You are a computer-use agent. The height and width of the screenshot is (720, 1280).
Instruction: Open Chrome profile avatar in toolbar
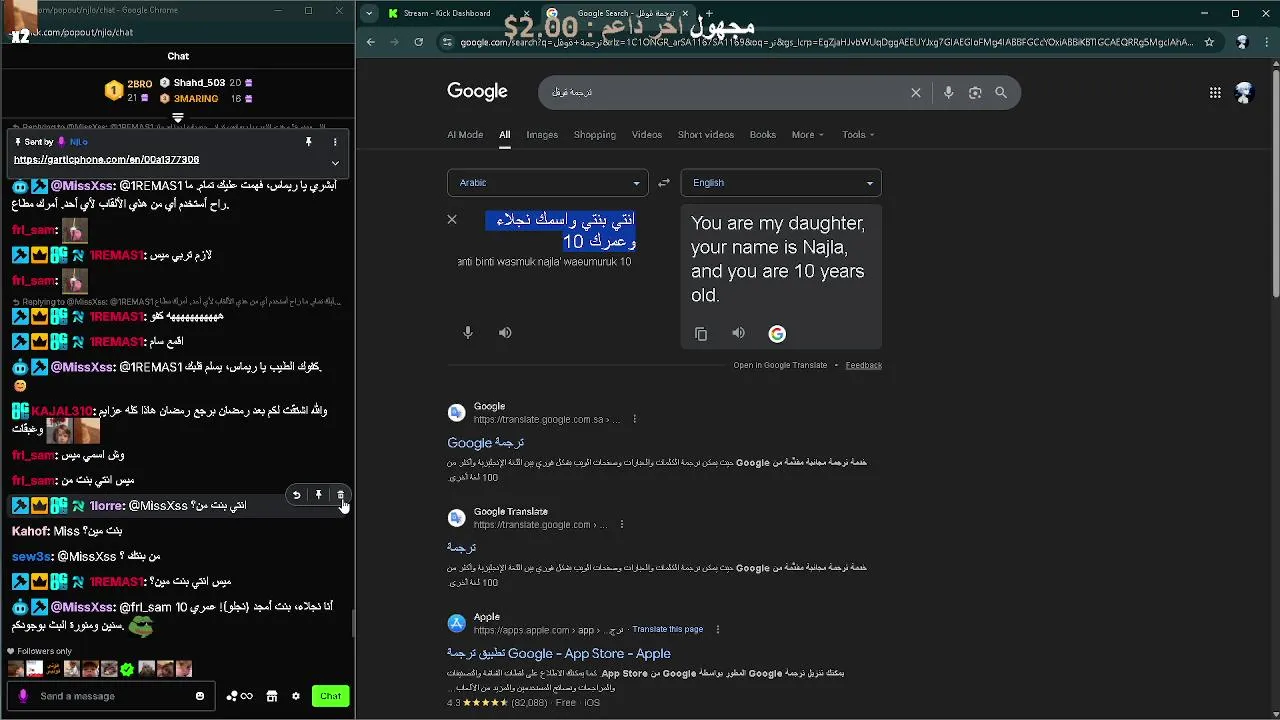coord(1242,42)
